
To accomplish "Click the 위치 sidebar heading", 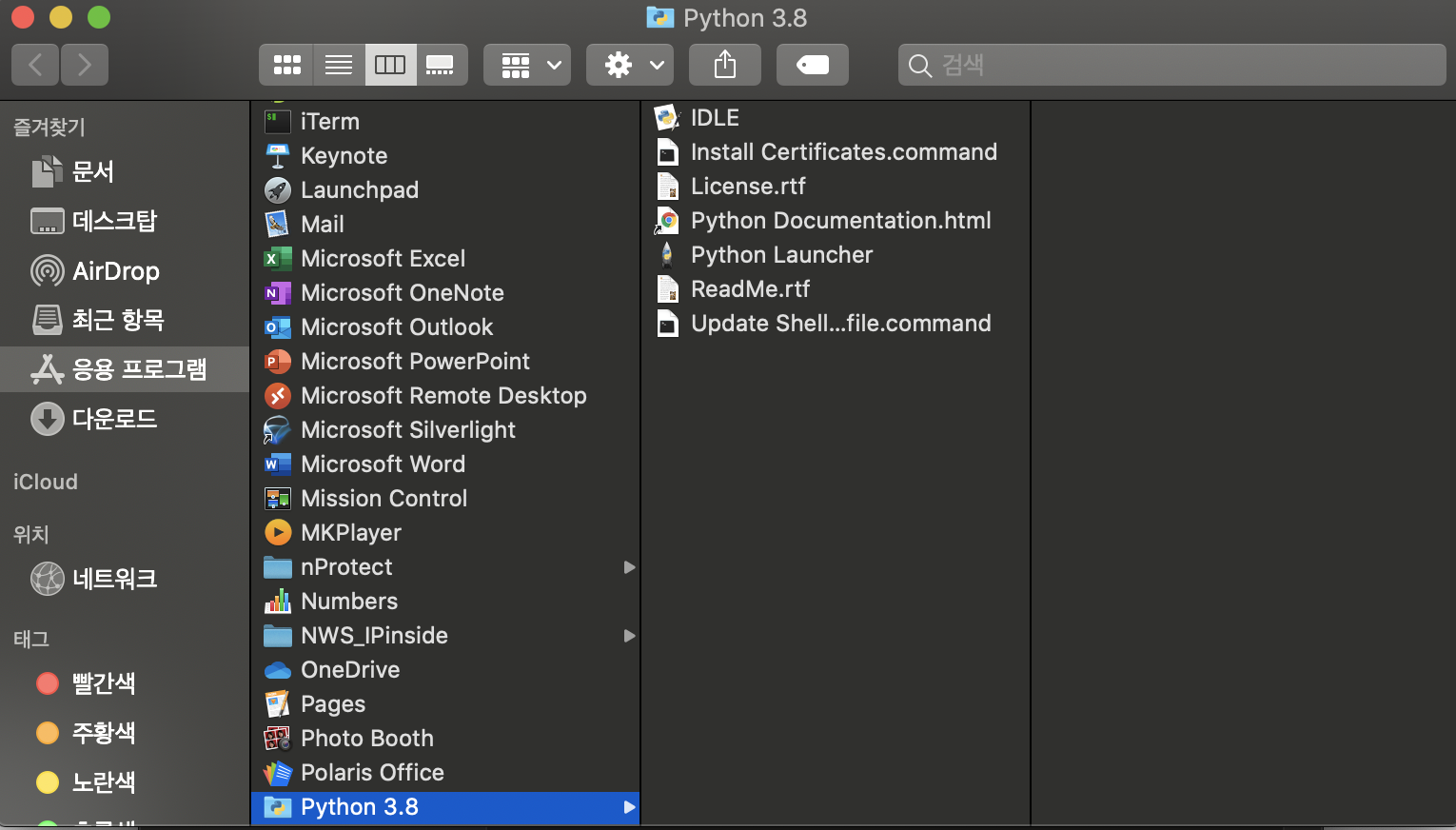I will pyautogui.click(x=31, y=534).
